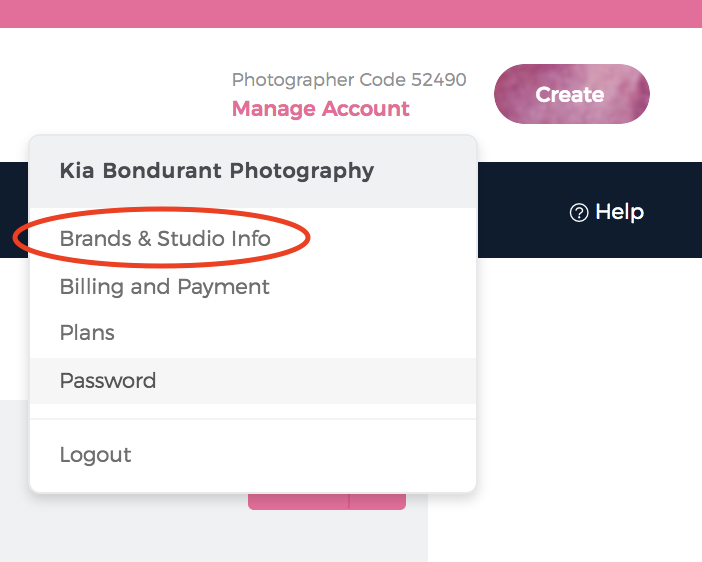Click the Help text label
Image resolution: width=702 pixels, height=562 pixels.
click(x=619, y=212)
